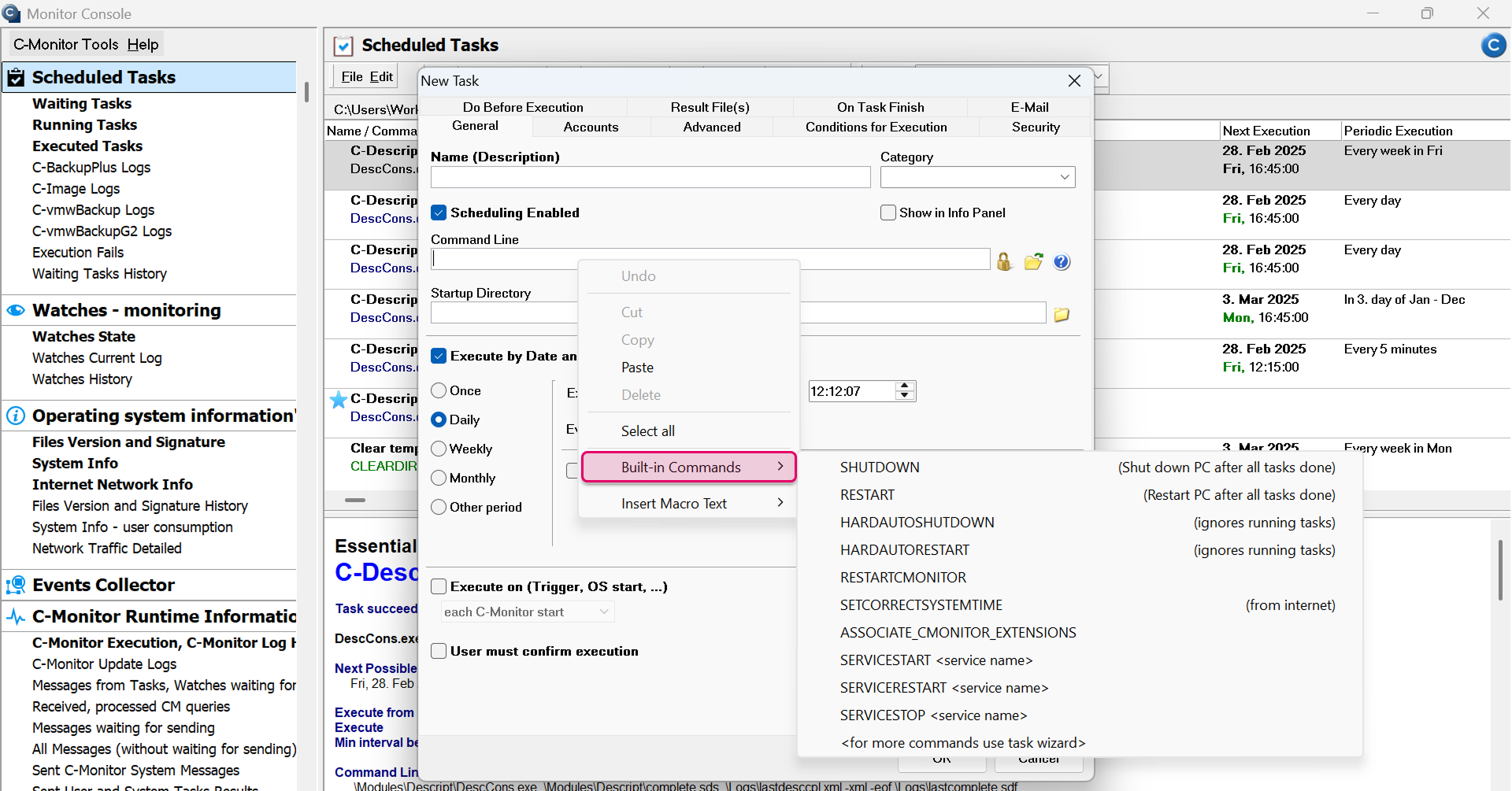Open the each C-Monitor start dropdown

527,612
